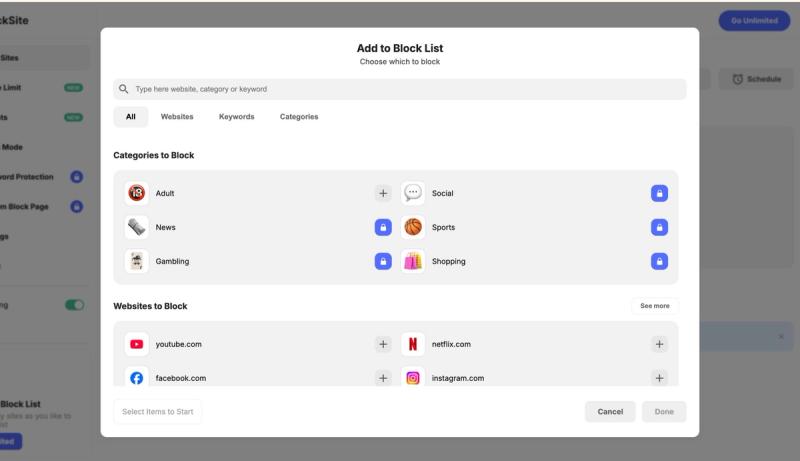The width and height of the screenshot is (800, 461).
Task: Click the instagram.com label
Action: [x=458, y=378]
